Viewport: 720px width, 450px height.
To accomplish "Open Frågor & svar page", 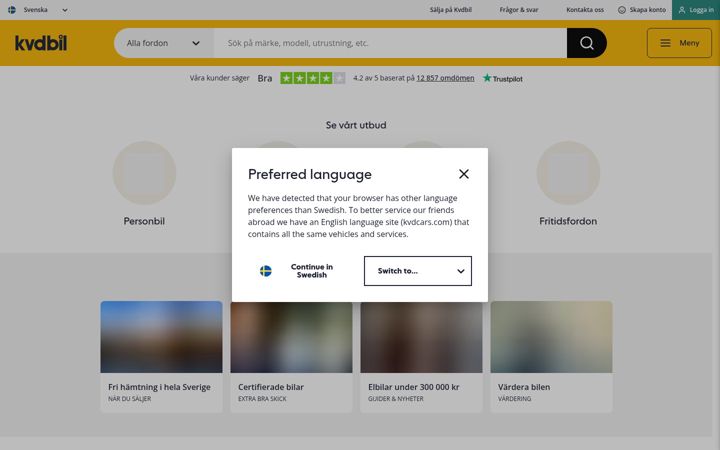I will click(x=519, y=10).
